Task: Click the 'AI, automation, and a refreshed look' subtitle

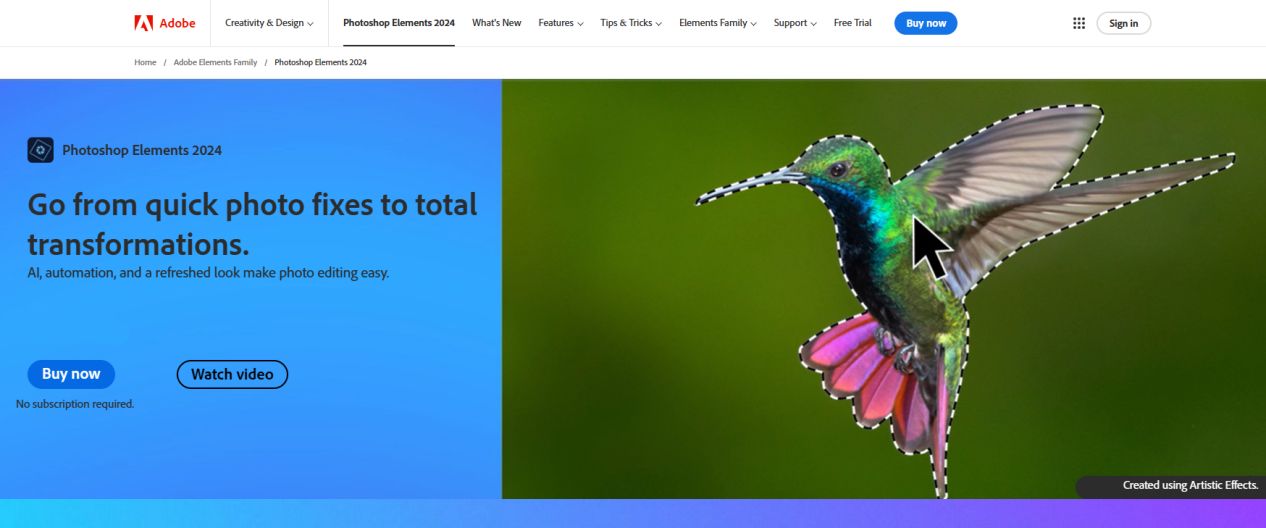Action: (x=208, y=272)
